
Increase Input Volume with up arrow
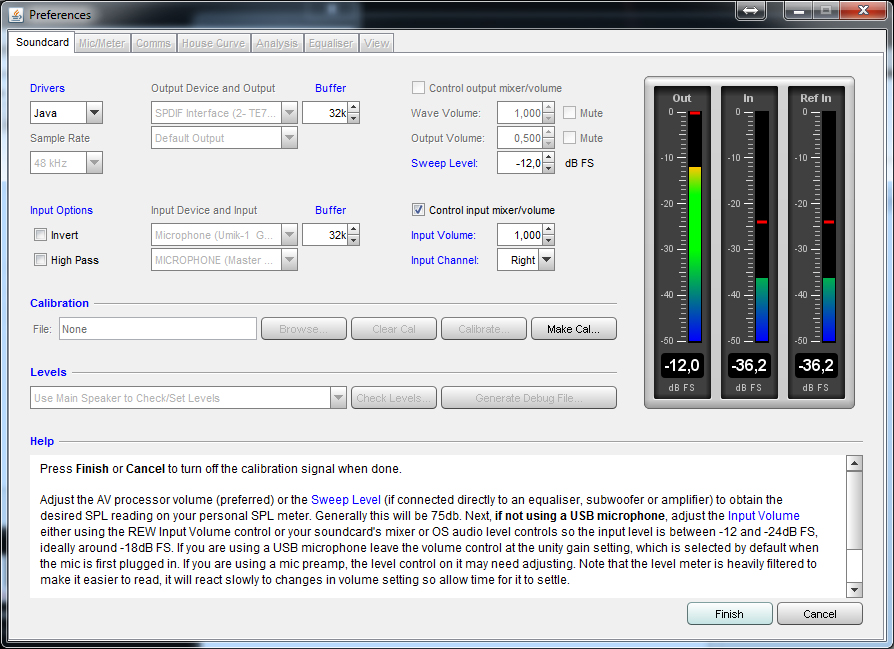click(x=547, y=230)
